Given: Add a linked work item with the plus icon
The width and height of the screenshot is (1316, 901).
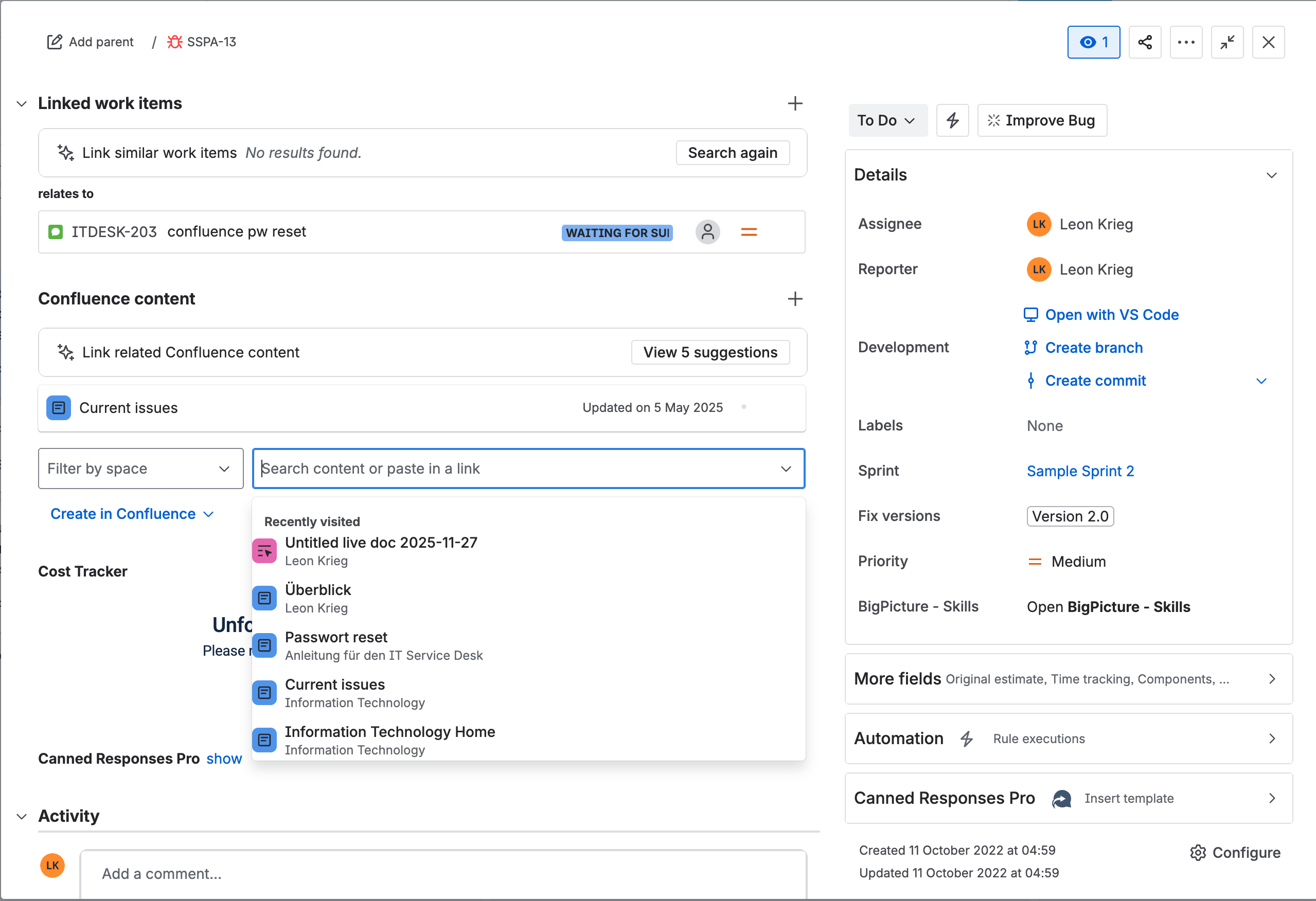Looking at the screenshot, I should pyautogui.click(x=795, y=103).
